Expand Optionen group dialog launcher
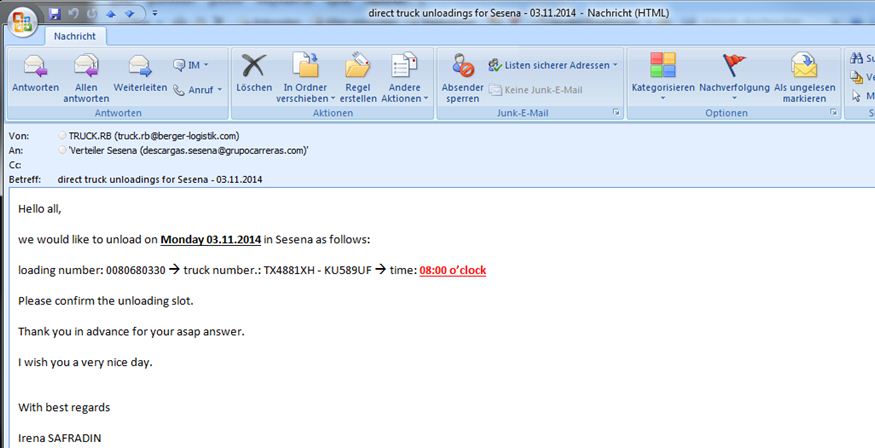This screenshot has width=875, height=448. pos(834,113)
